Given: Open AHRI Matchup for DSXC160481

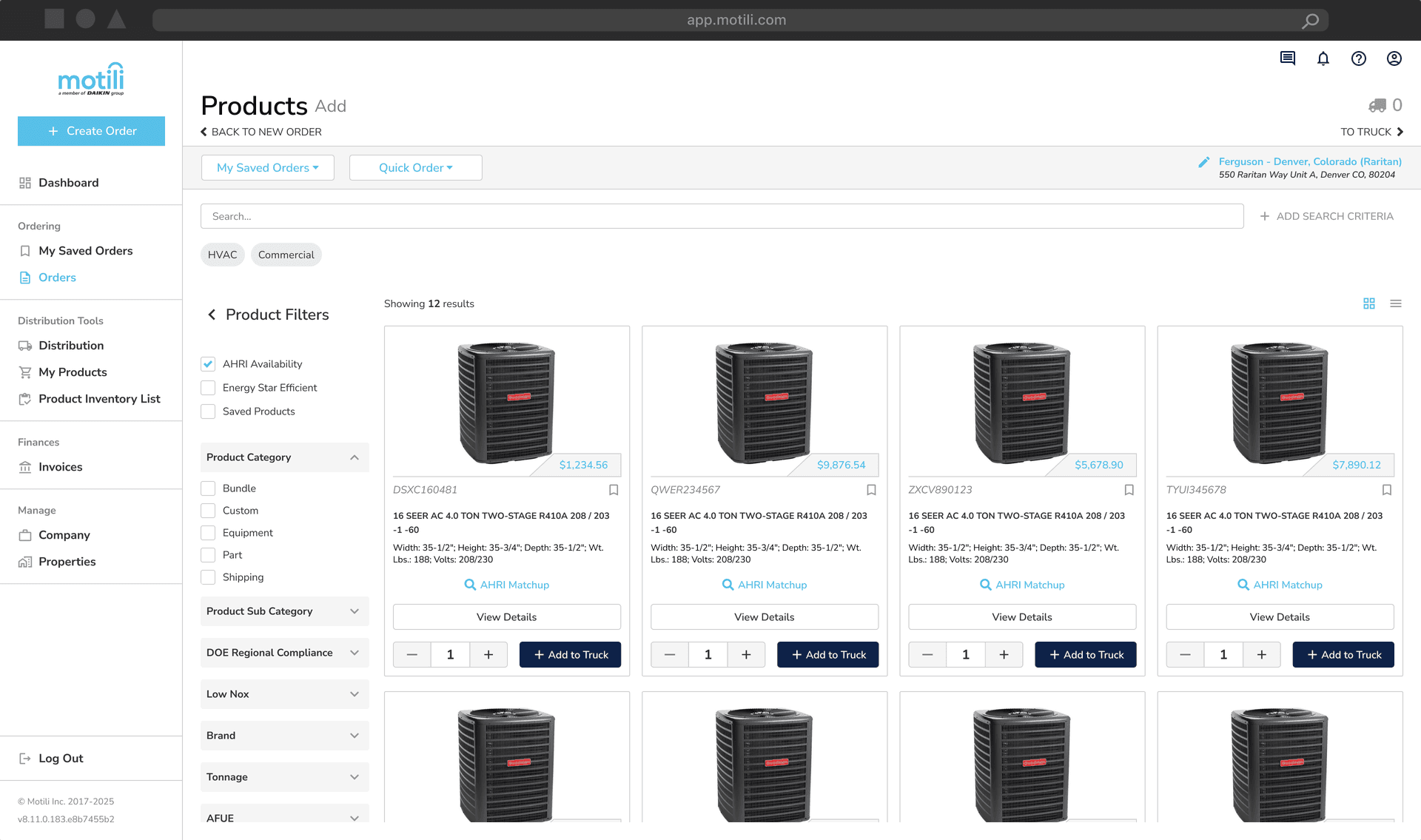Looking at the screenshot, I should pyautogui.click(x=506, y=585).
